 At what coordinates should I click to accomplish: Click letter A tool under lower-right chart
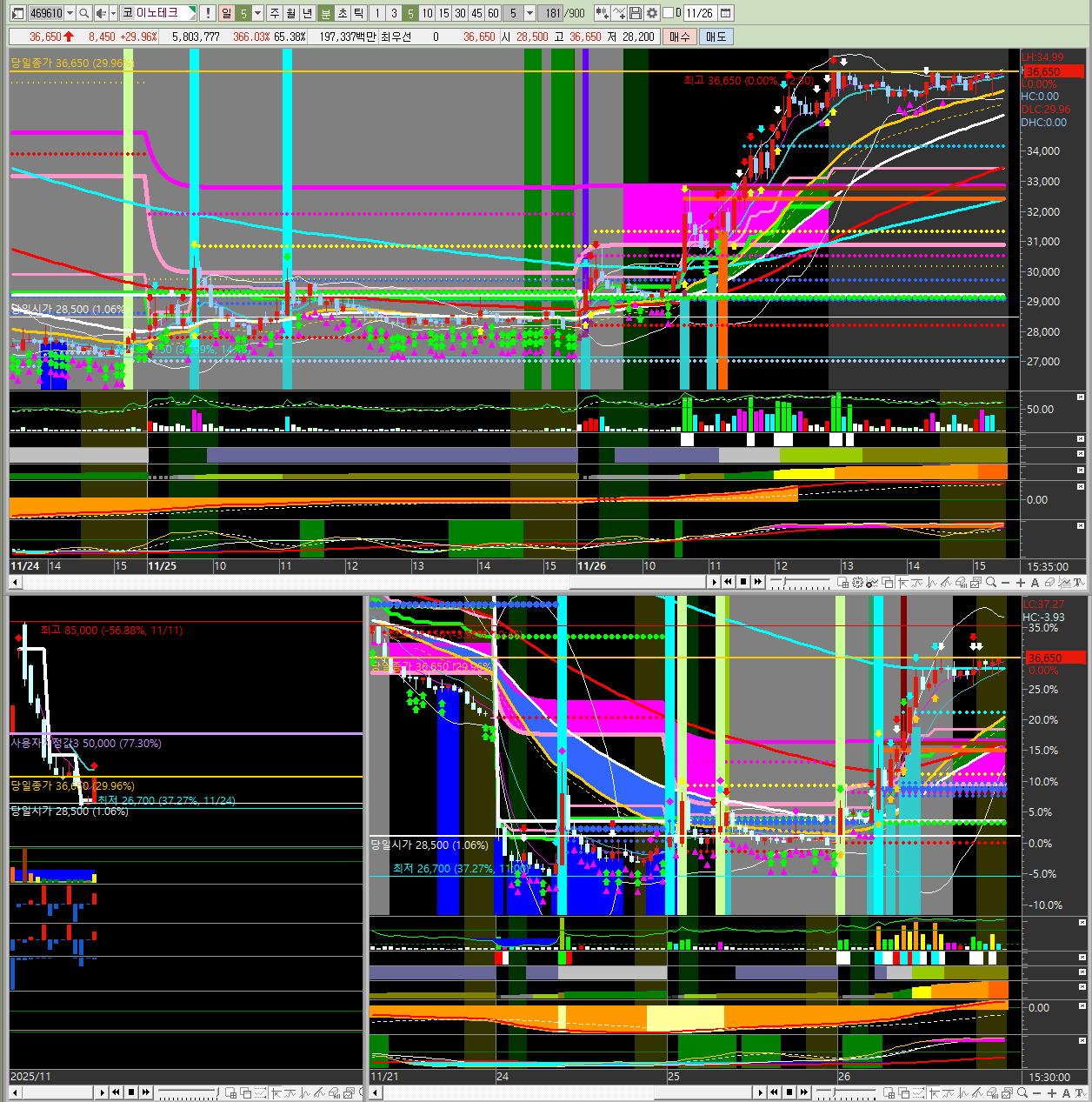click(x=1066, y=1092)
